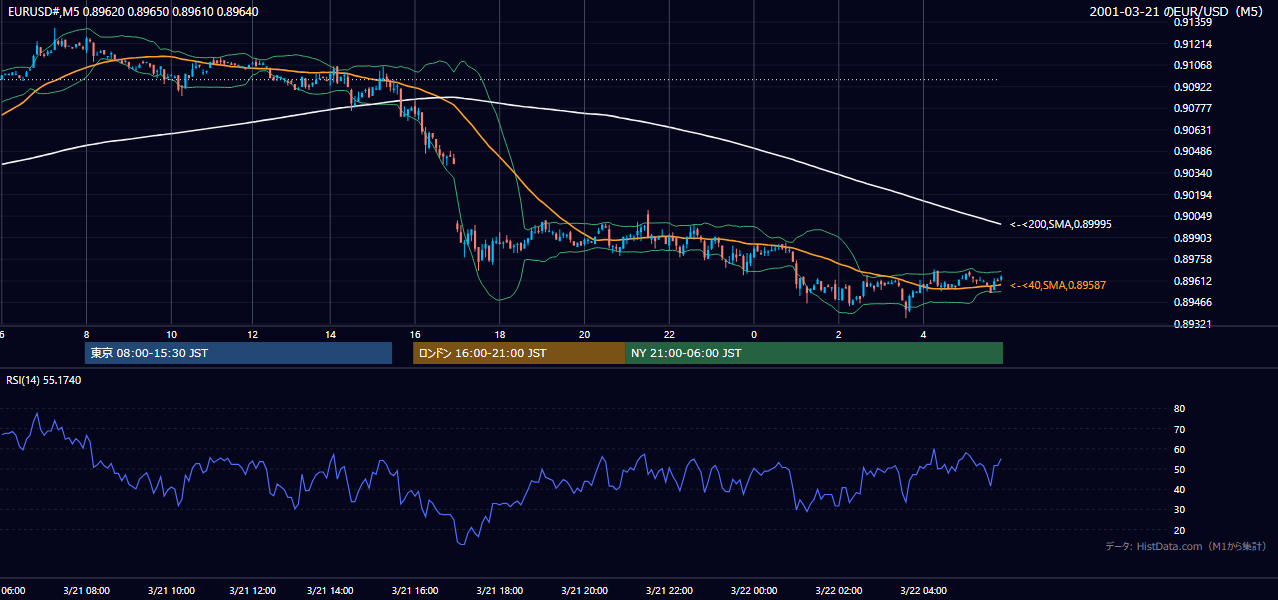This screenshot has width=1278, height=600.
Task: Click price level 0.91214 on price axis
Action: 1193,44
